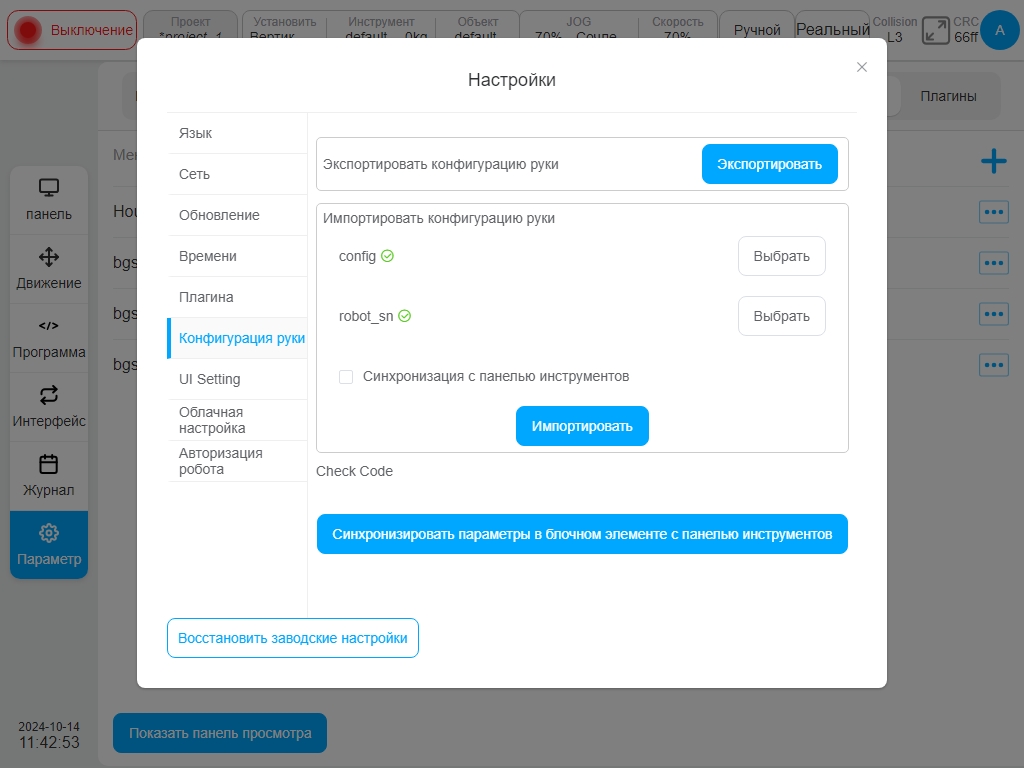This screenshot has width=1024, height=768.
Task: Click the Экспортировать конфигурацию руки label
Action: [x=441, y=164]
